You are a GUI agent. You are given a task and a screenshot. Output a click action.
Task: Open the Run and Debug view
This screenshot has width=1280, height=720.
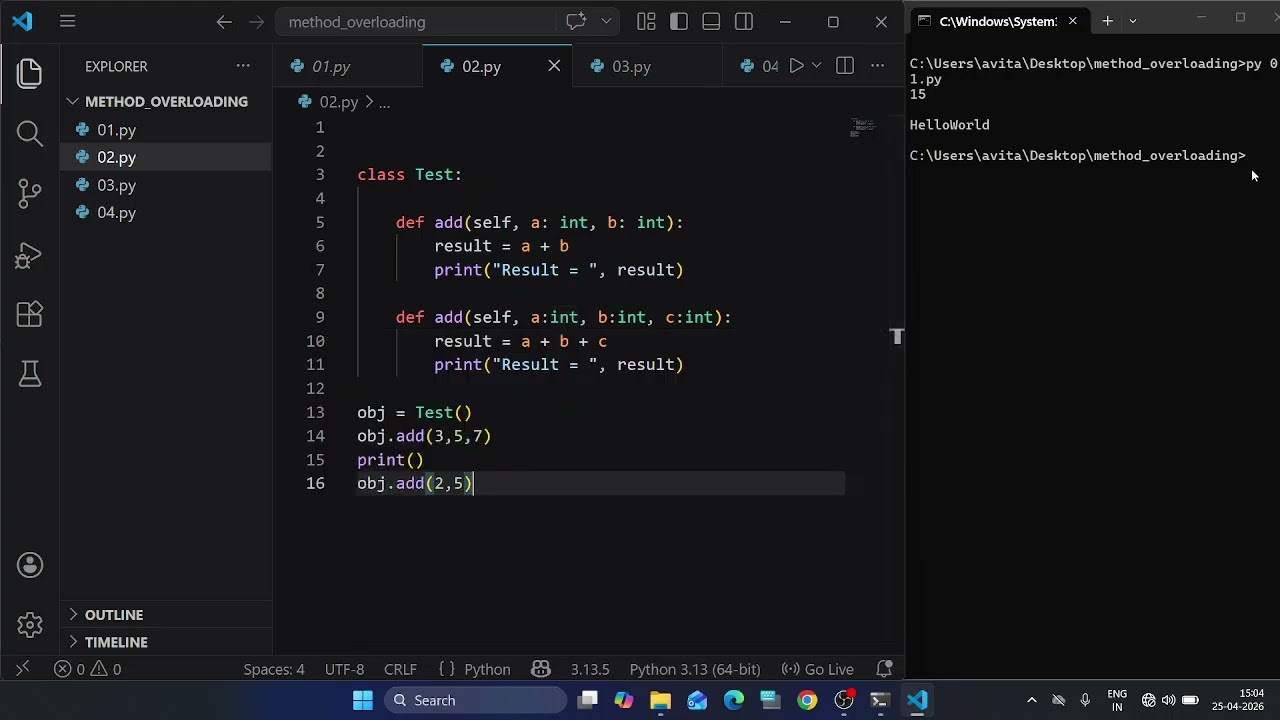(30, 255)
